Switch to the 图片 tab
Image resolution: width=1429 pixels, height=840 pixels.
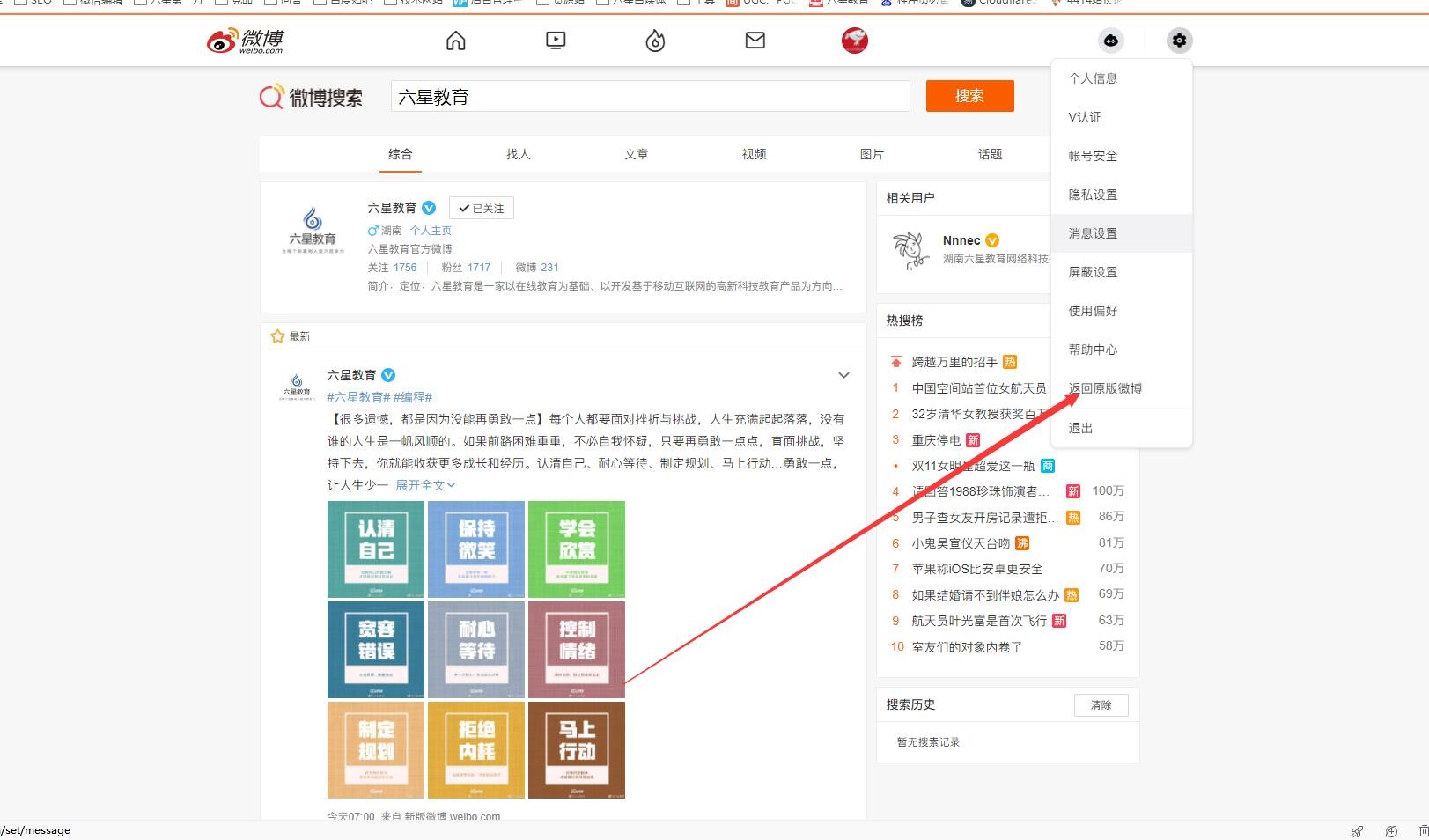(x=873, y=154)
